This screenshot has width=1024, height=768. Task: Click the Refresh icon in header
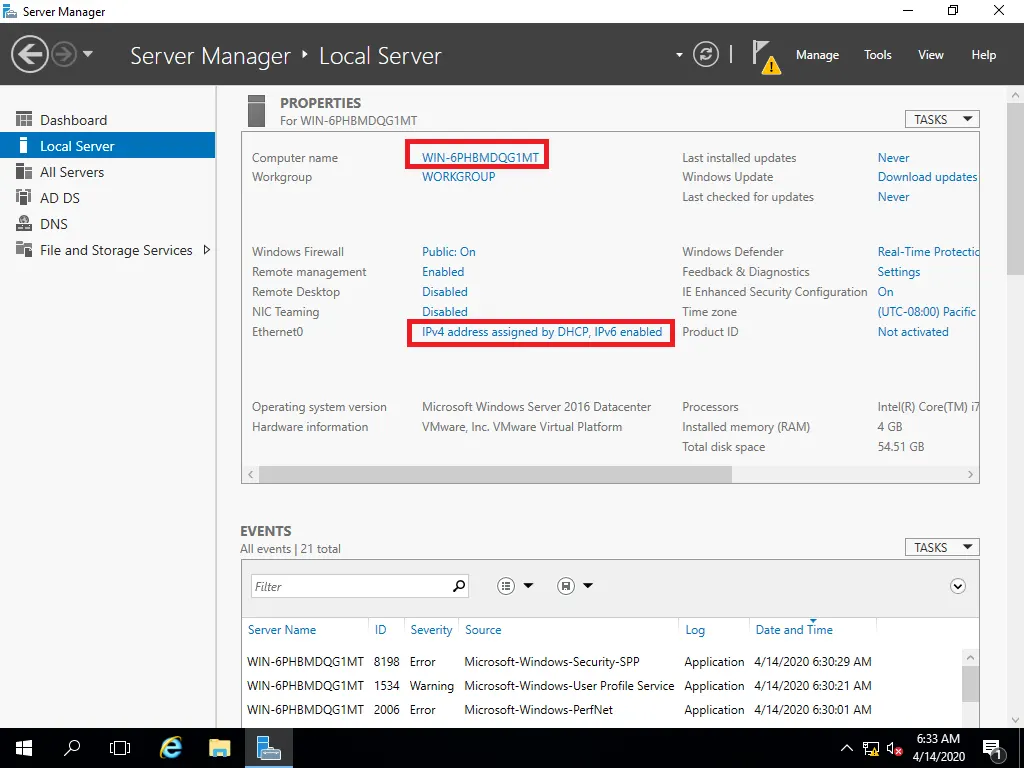pyautogui.click(x=706, y=54)
